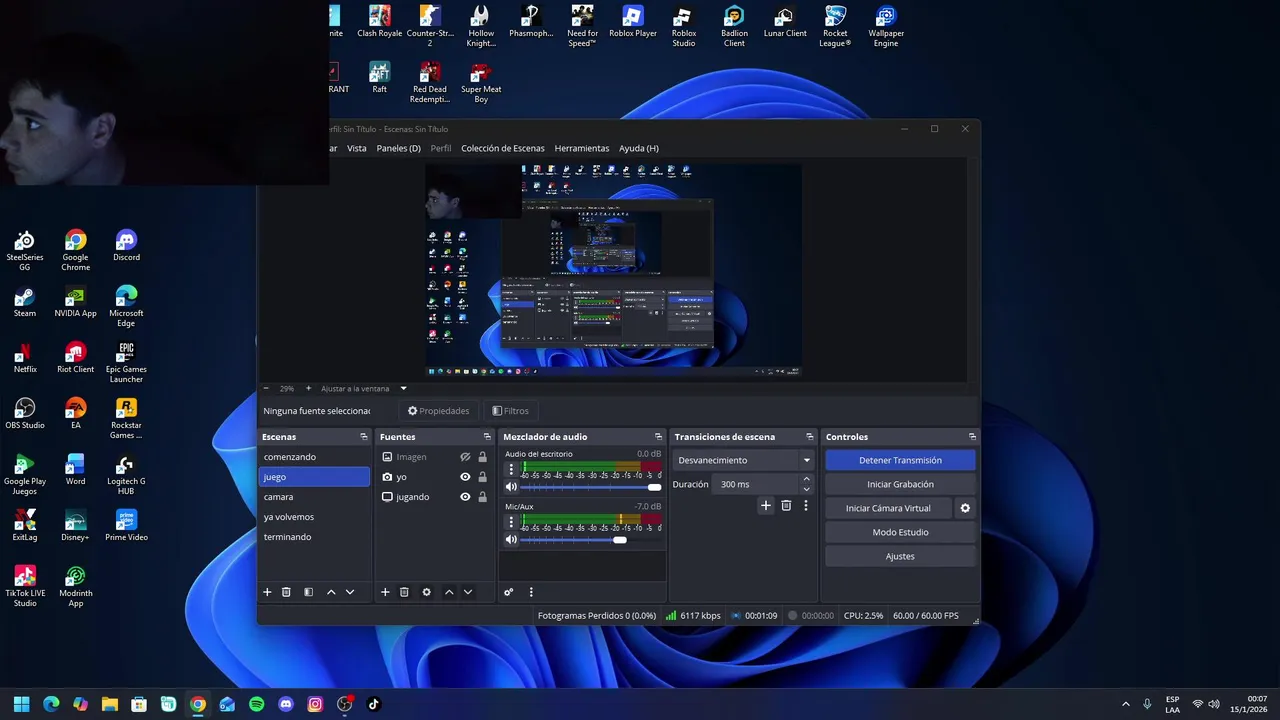Move the selected scene down in Escenas
Viewport: 1280px width, 720px height.
tap(350, 592)
